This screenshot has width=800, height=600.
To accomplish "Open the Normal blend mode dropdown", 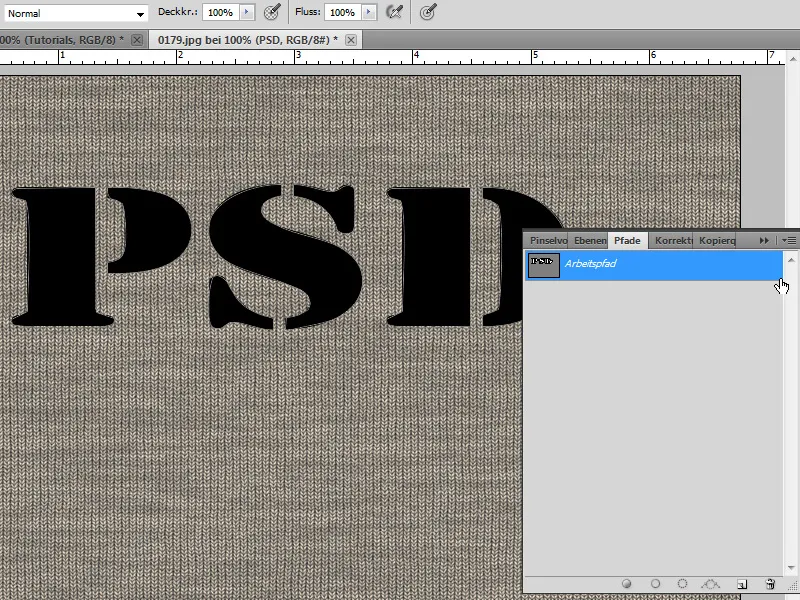I will [76, 13].
